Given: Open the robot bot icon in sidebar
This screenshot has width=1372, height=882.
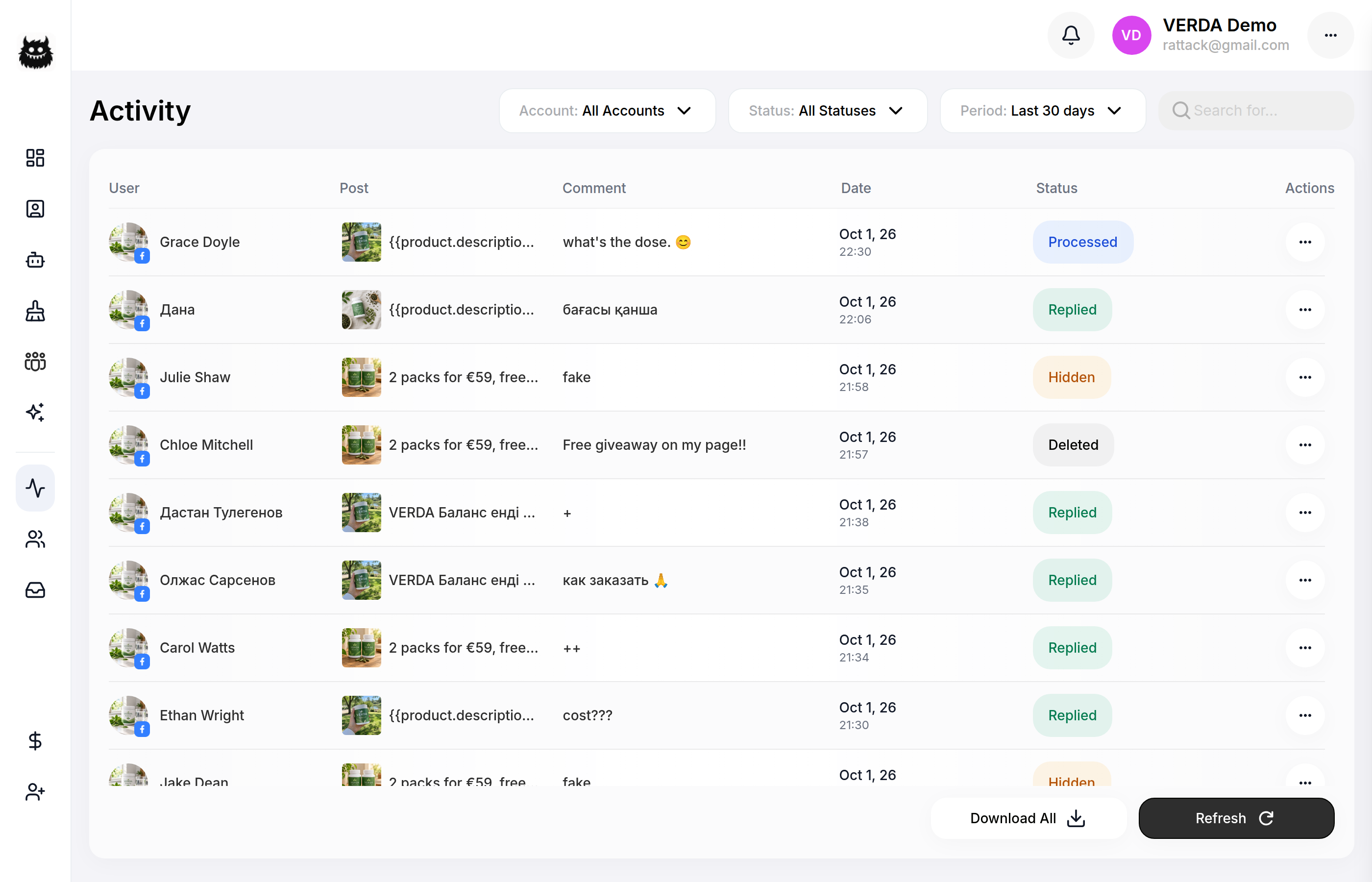Looking at the screenshot, I should (x=35, y=260).
